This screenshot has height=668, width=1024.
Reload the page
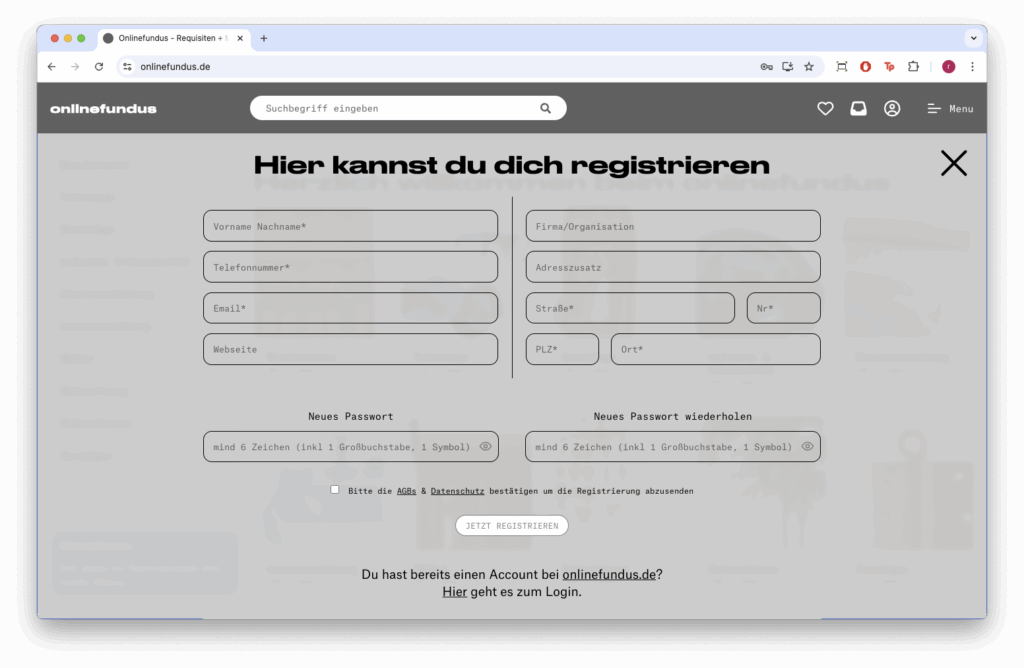[x=99, y=67]
